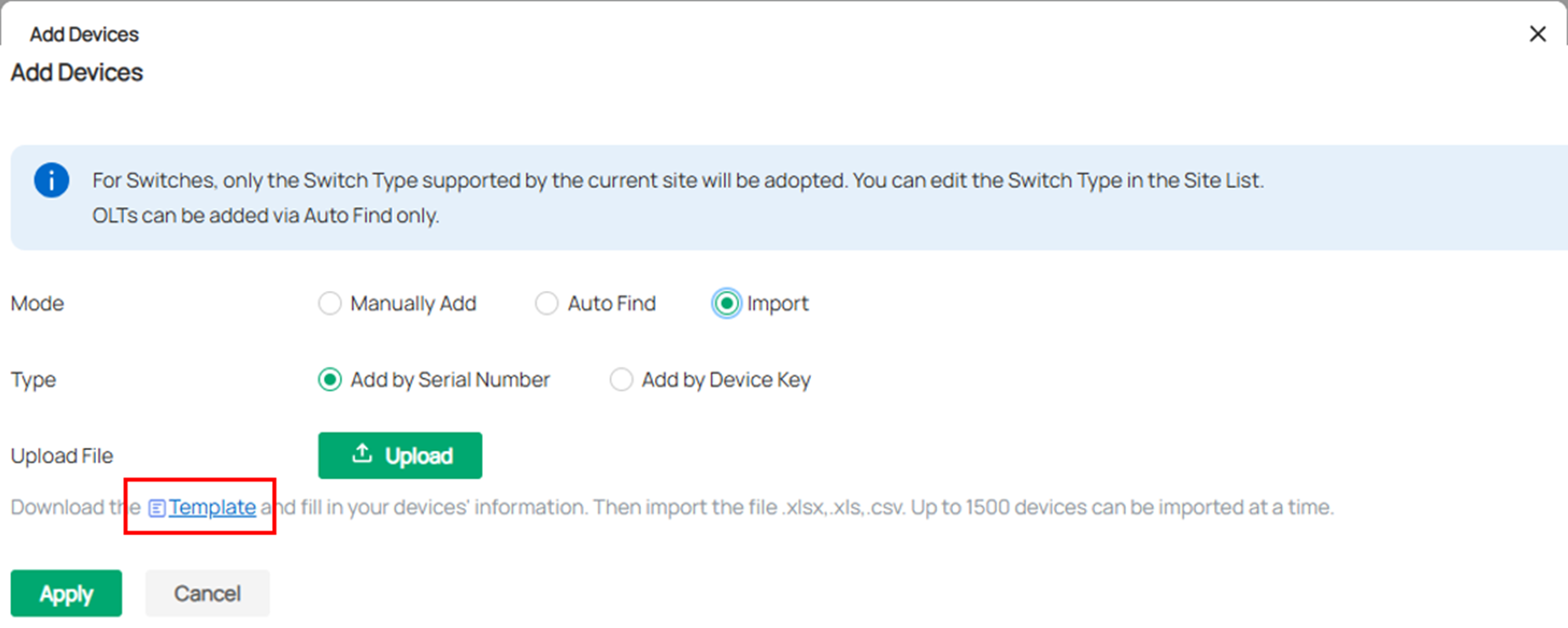This screenshot has height=628, width=1568.
Task: Click the 'Up to 1500 devices' hint text
Action: [x=1122, y=507]
